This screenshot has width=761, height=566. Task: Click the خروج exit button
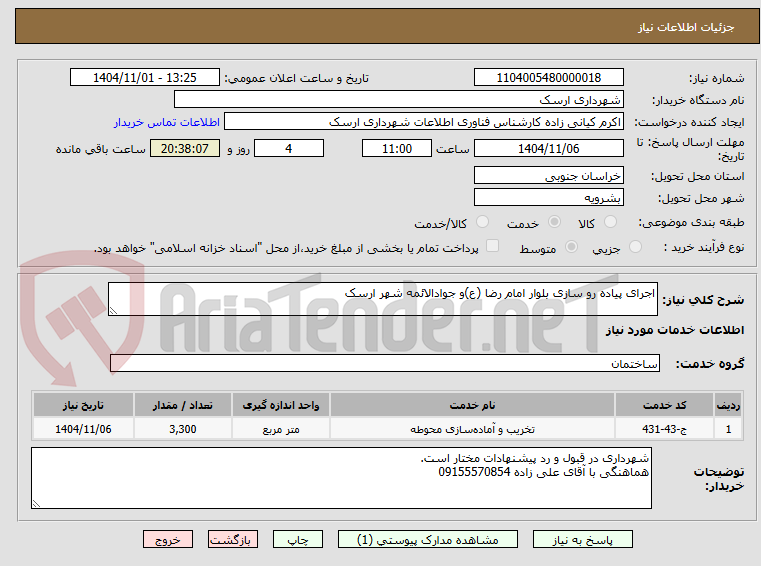pos(167,539)
